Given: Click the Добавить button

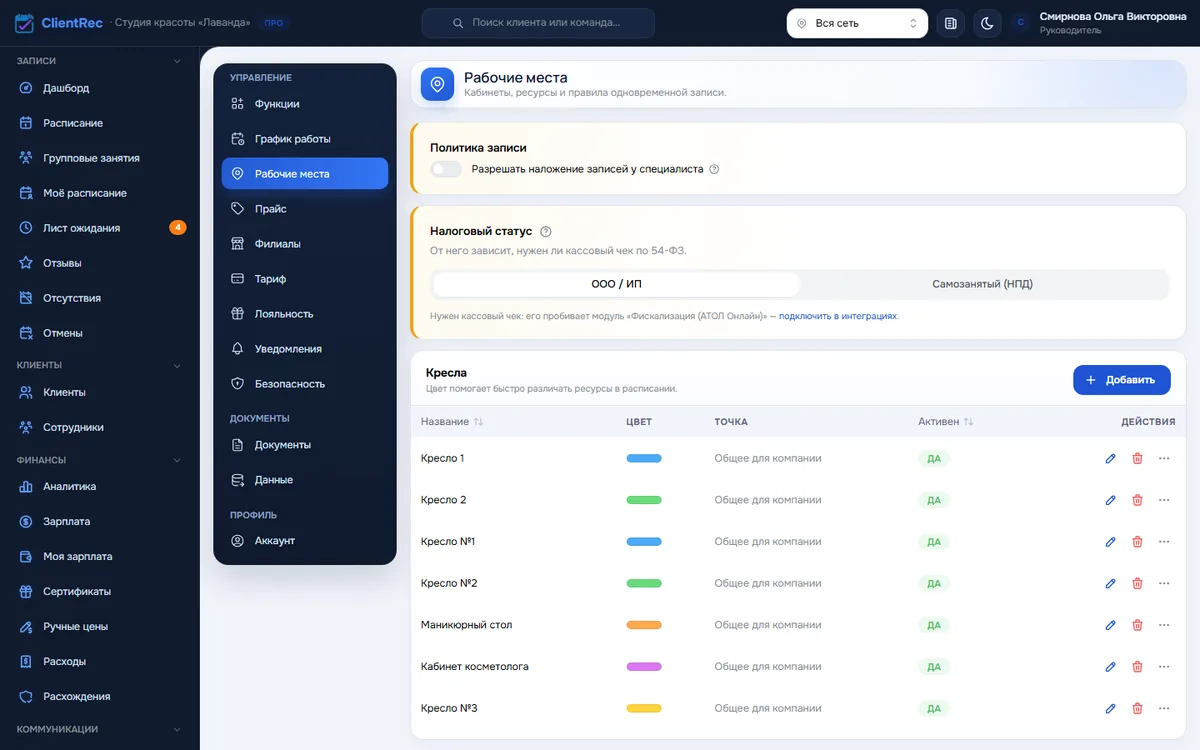Looking at the screenshot, I should pyautogui.click(x=1122, y=380).
